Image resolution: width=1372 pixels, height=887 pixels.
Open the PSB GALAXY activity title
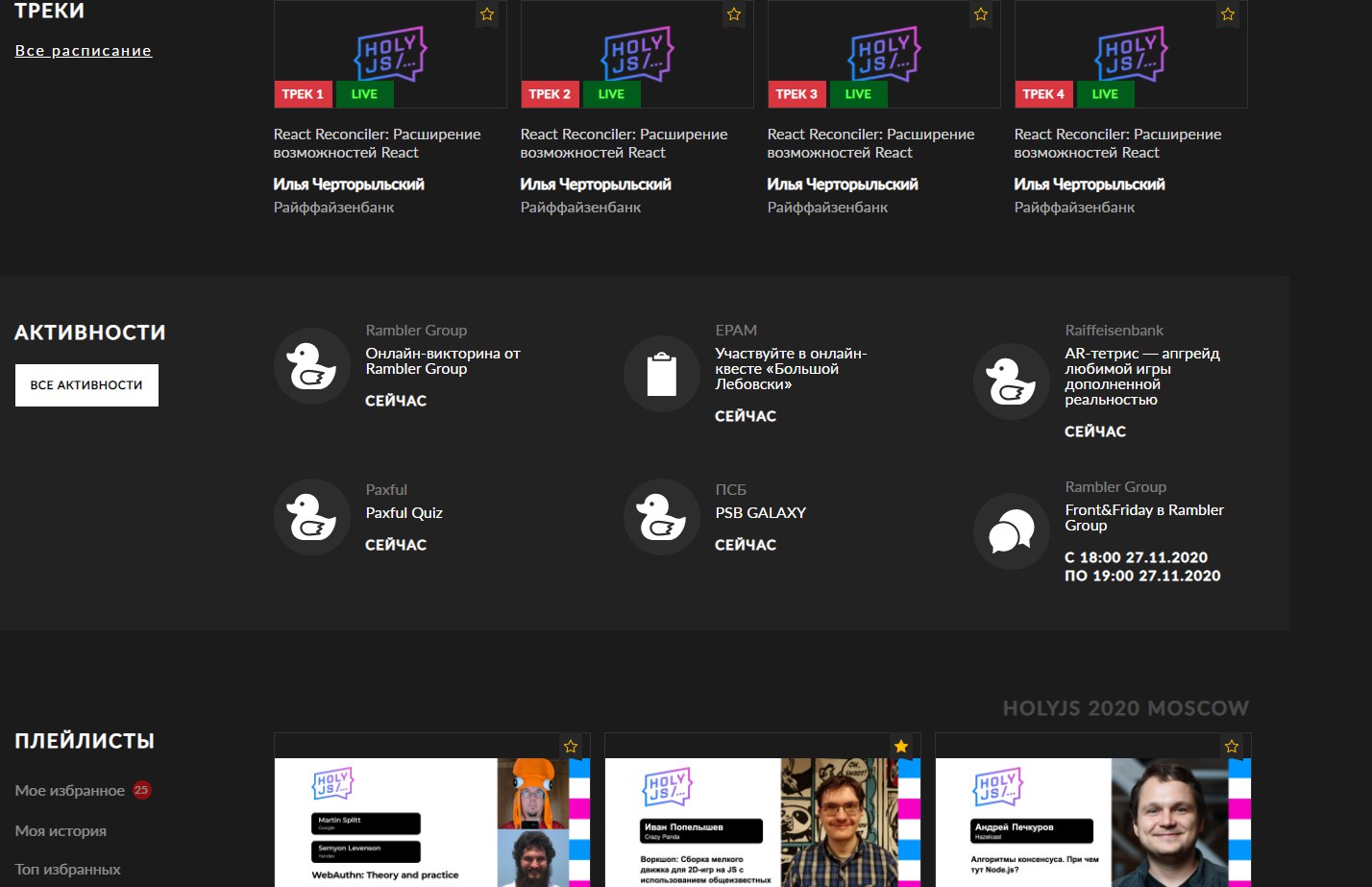(x=760, y=513)
